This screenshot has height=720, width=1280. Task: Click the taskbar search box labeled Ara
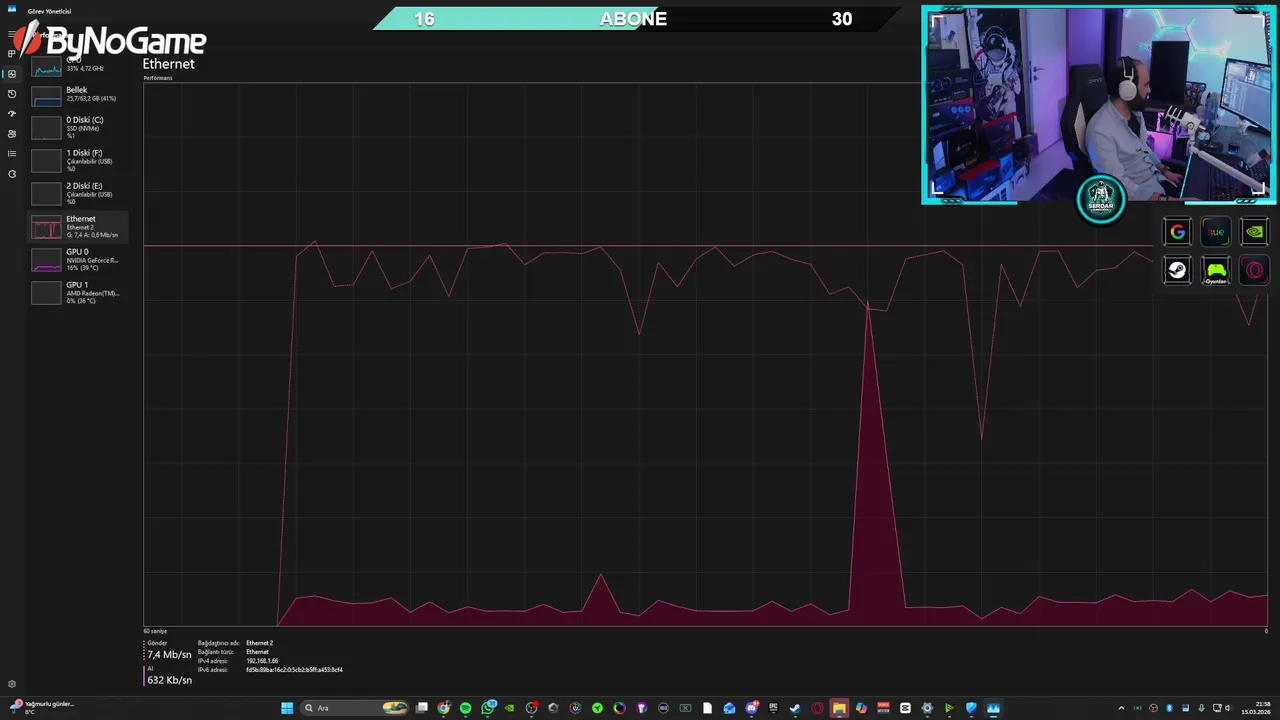pos(356,708)
